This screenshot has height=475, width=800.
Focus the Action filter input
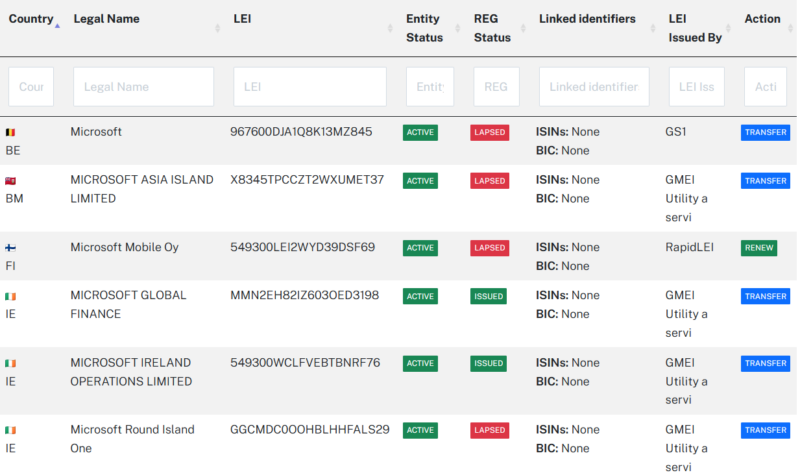[765, 87]
